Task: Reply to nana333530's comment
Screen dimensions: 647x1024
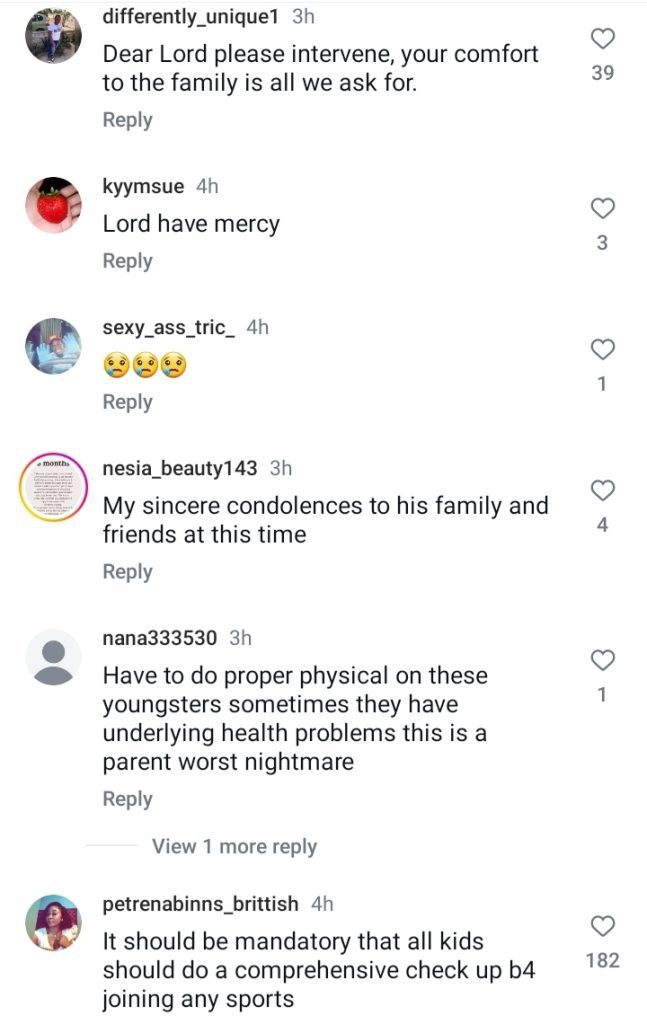Action: pos(127,799)
